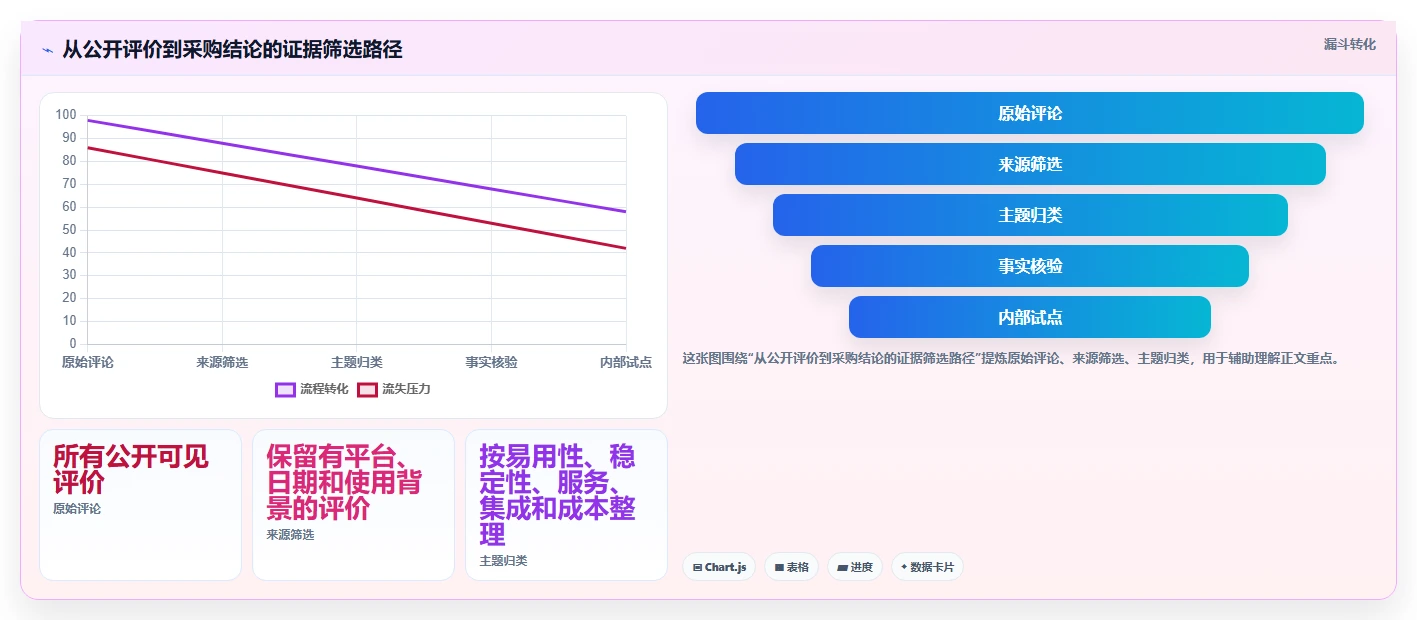This screenshot has width=1417, height=620.
Task: Toggle the 流程转化 legend swatch
Action: click(285, 389)
